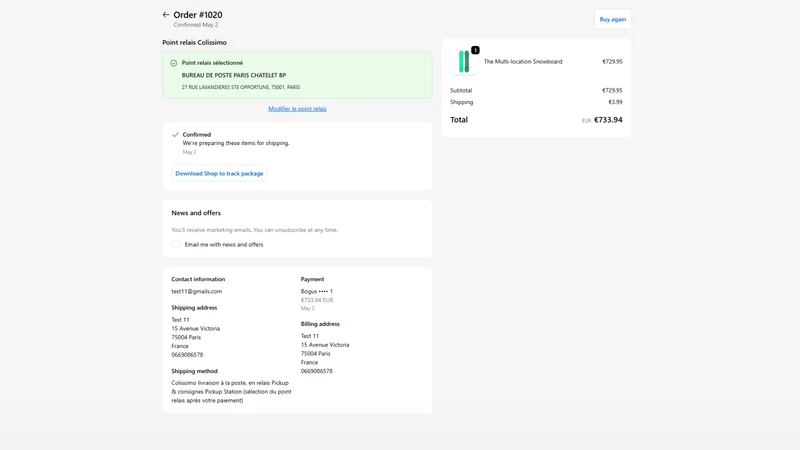
Task: Click the Confirmed status checkmark icon
Action: pyautogui.click(x=175, y=135)
